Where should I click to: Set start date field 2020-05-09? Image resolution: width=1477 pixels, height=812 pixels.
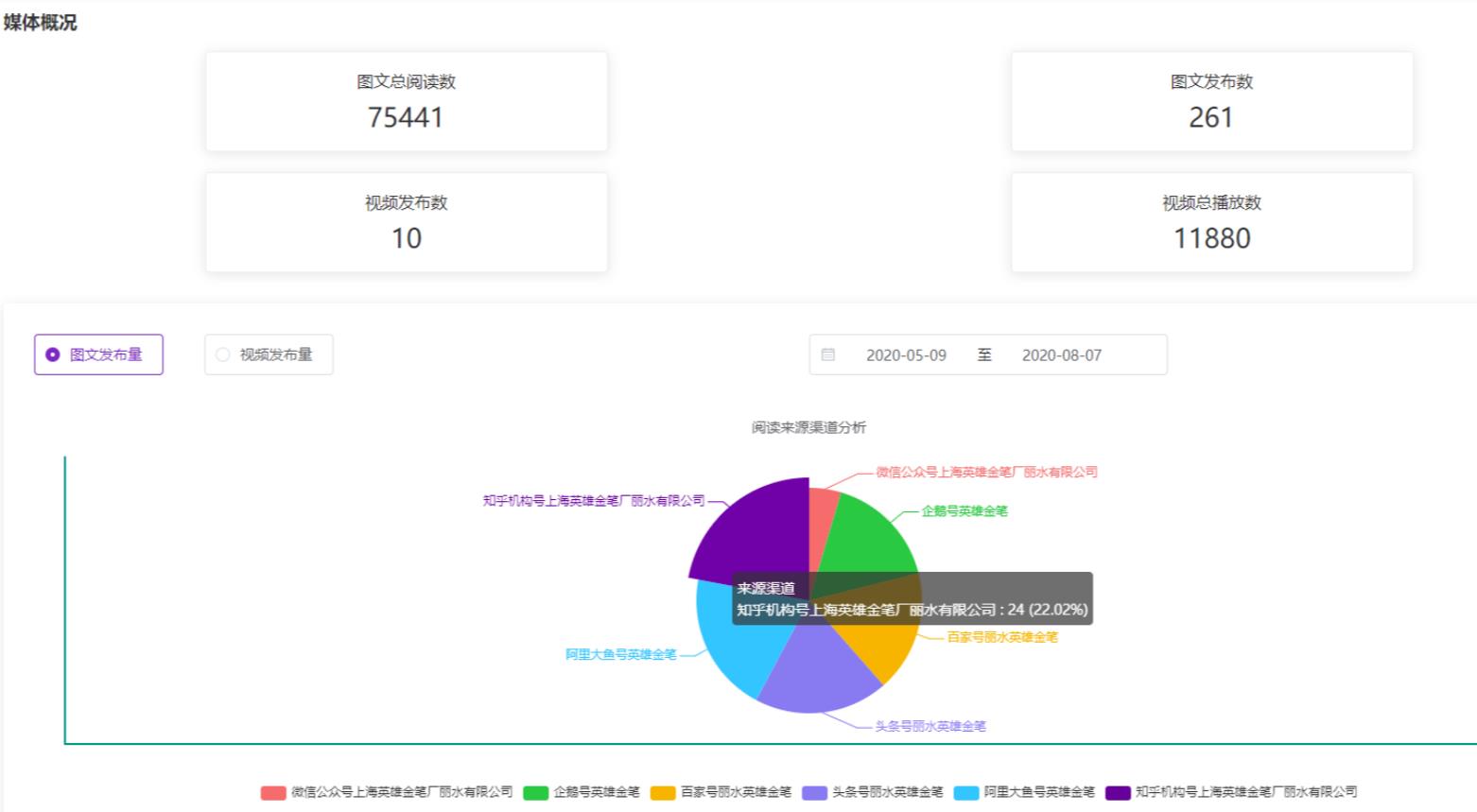coord(906,355)
